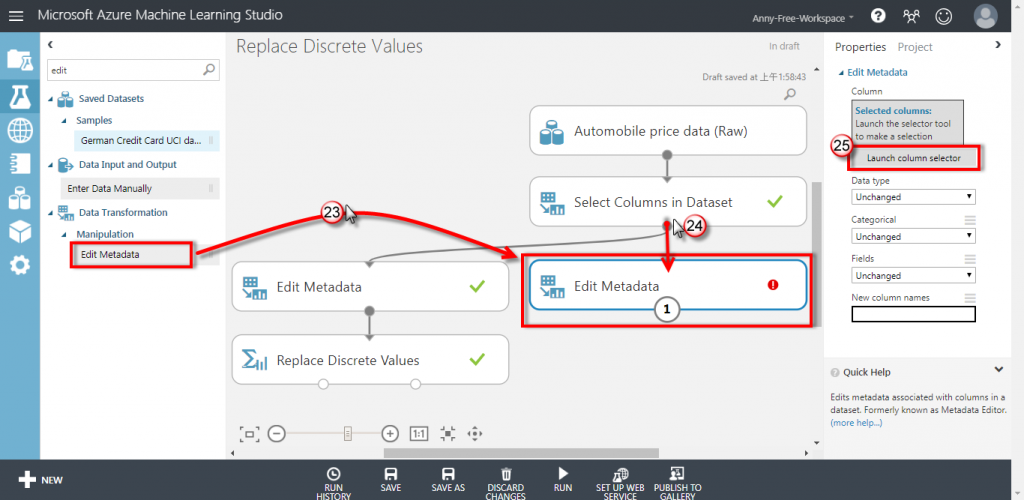Screen dimensions: 1024x500
Task: Click Publish to Gallery
Action: coord(677,482)
